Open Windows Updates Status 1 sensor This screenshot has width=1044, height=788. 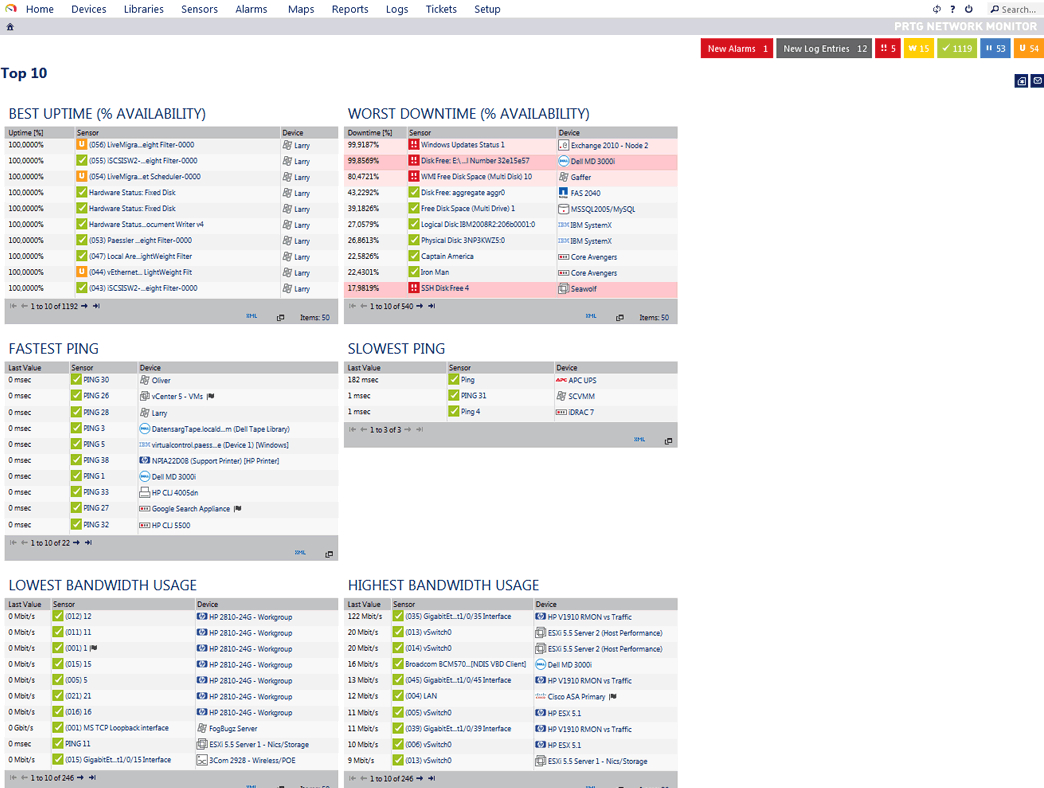tap(462, 144)
